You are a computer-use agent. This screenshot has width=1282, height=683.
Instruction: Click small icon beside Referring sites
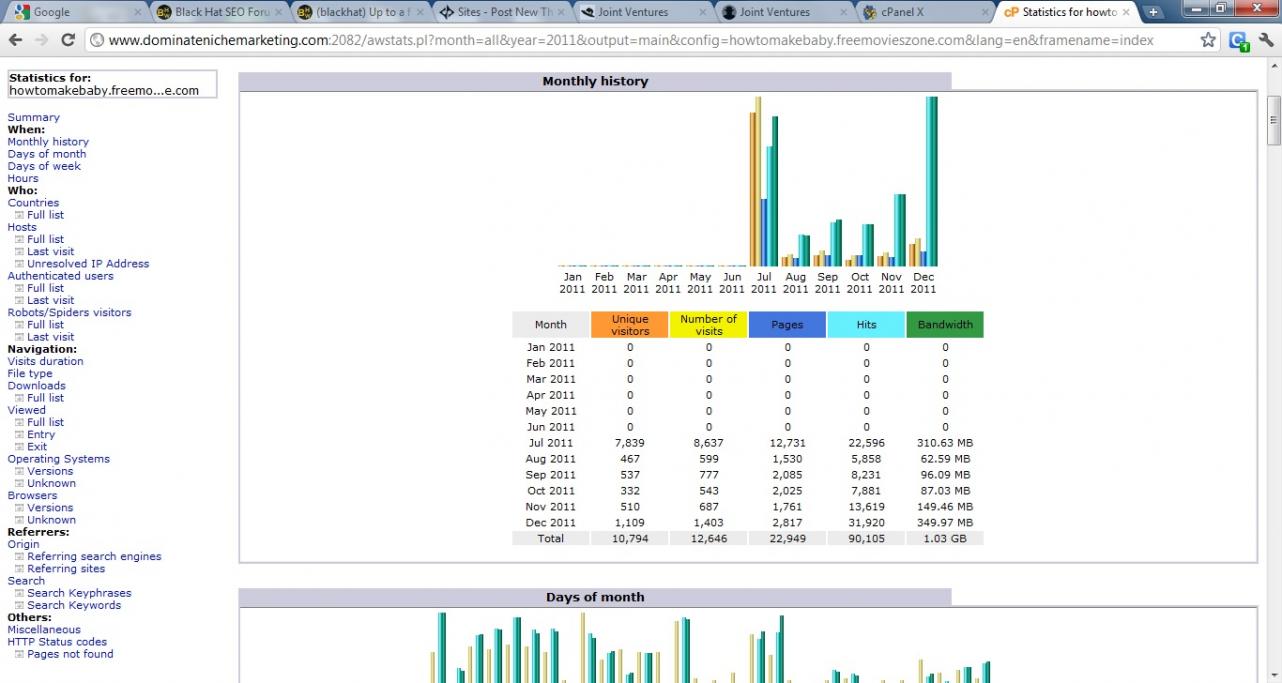point(20,569)
